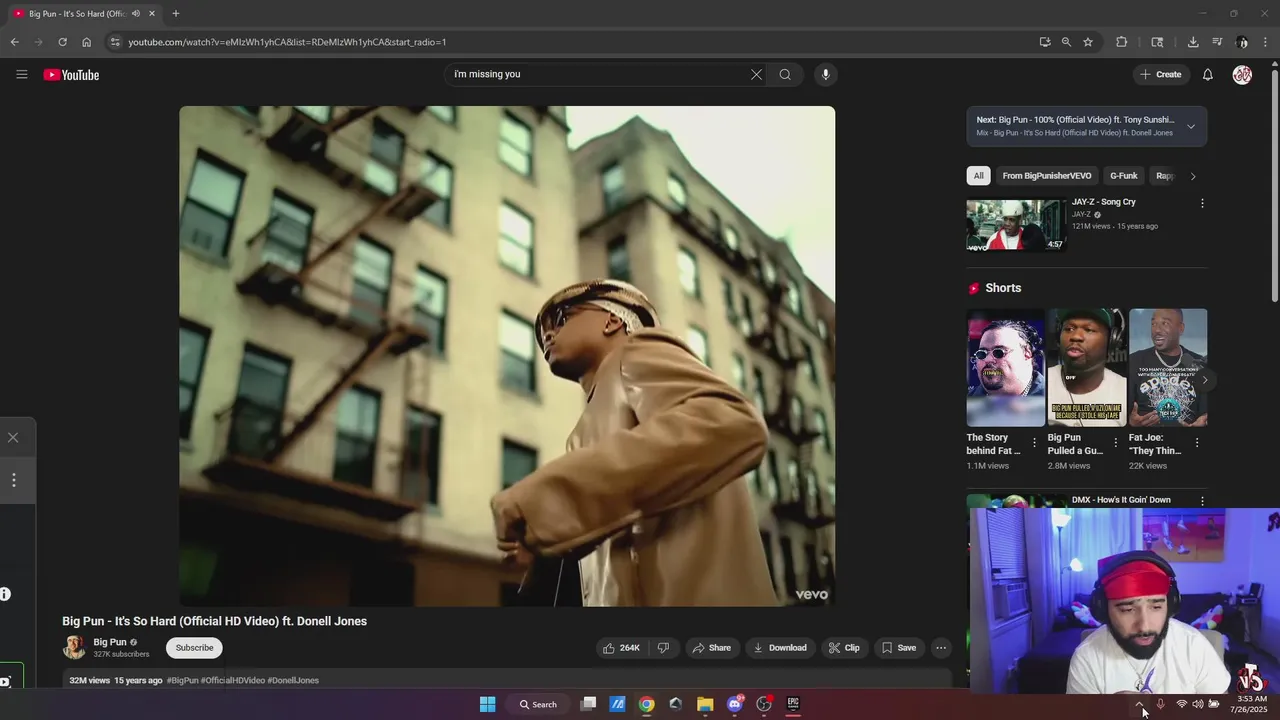Go to the browser home page

point(86,42)
